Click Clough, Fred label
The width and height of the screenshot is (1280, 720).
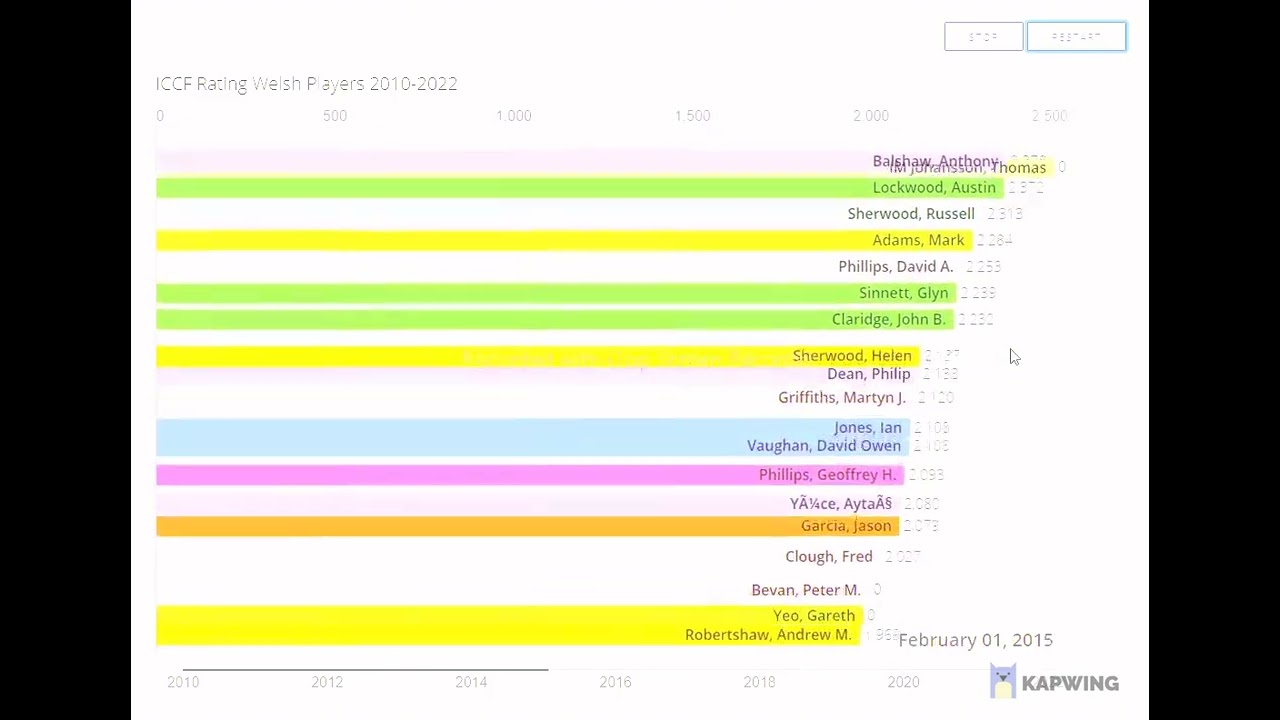click(x=829, y=557)
